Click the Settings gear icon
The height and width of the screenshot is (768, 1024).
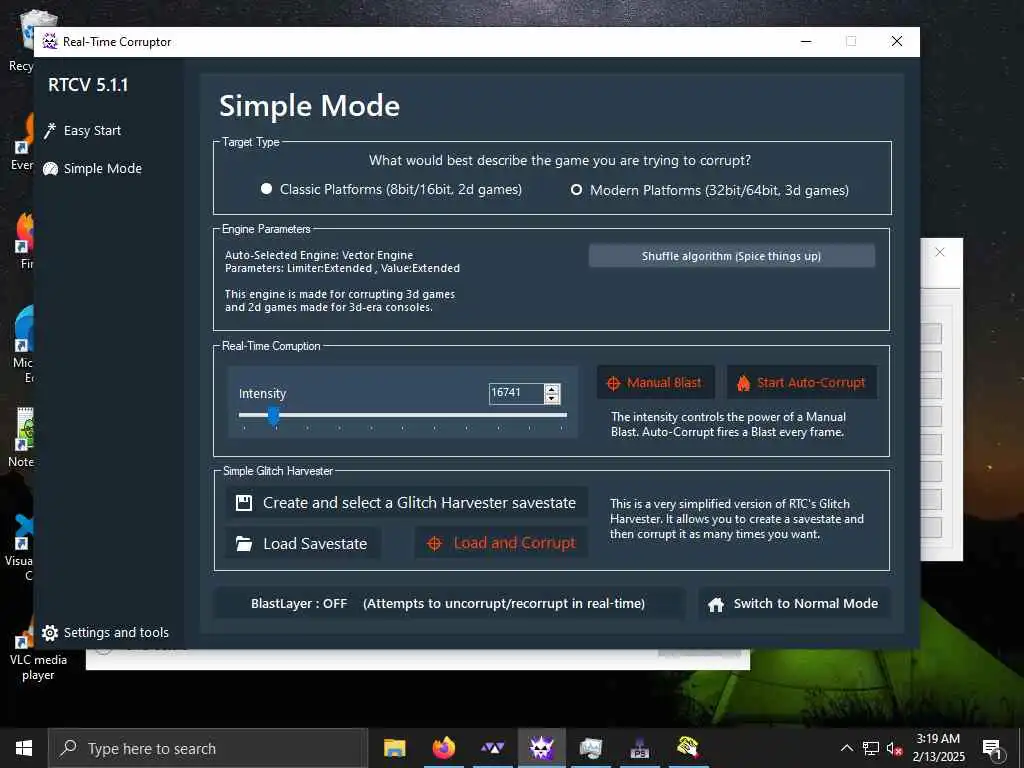[x=50, y=633]
